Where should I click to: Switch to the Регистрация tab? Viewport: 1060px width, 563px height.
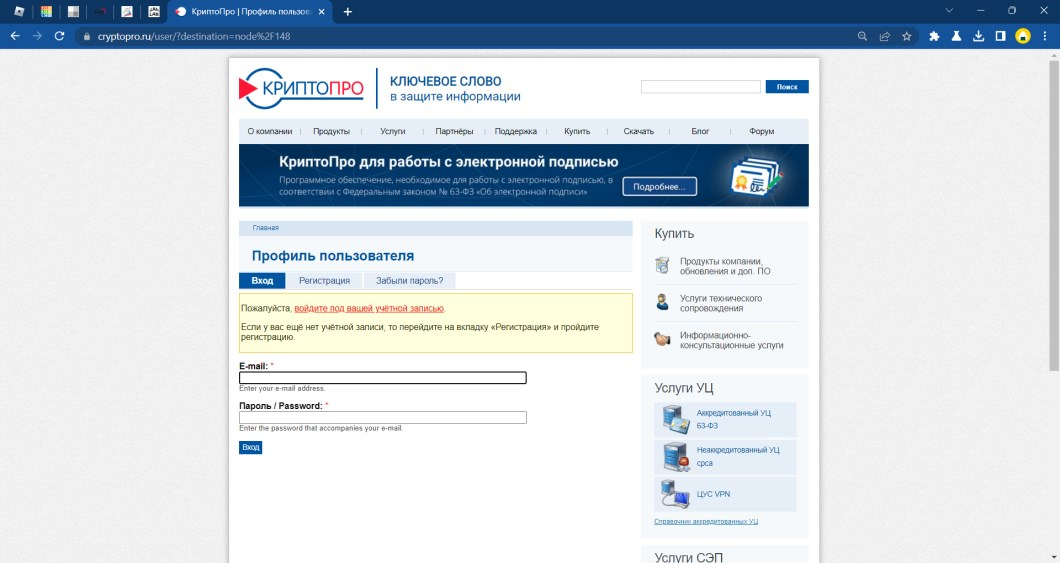tap(324, 281)
